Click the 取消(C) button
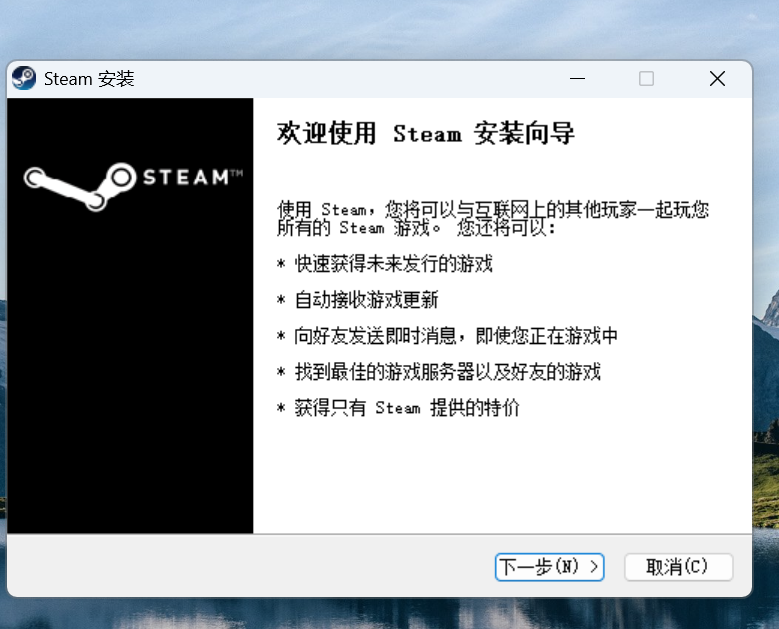Viewport: 779px width, 629px height. point(678,567)
